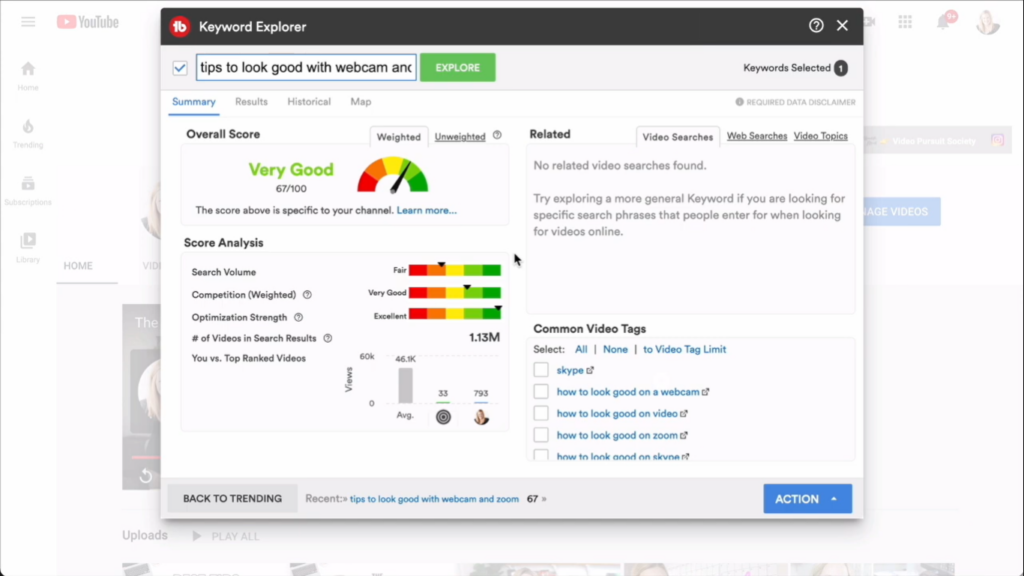Select the HOME channel tab
The image size is (1024, 576).
click(78, 266)
